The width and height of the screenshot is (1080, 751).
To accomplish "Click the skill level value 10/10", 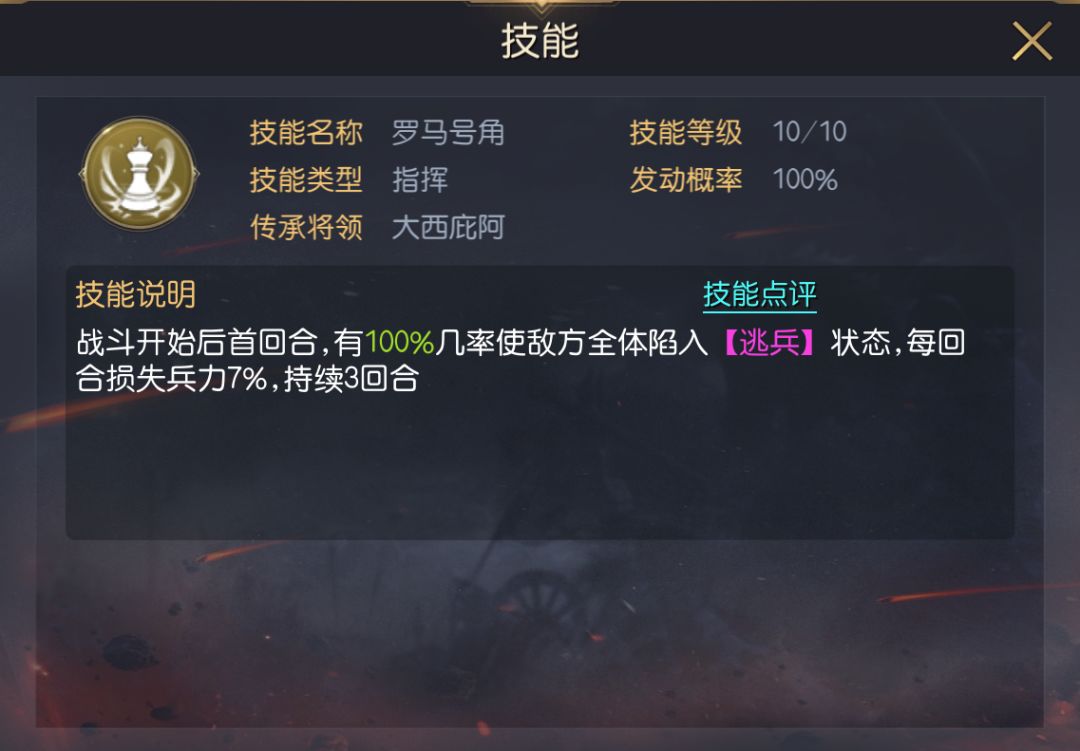I will (809, 132).
